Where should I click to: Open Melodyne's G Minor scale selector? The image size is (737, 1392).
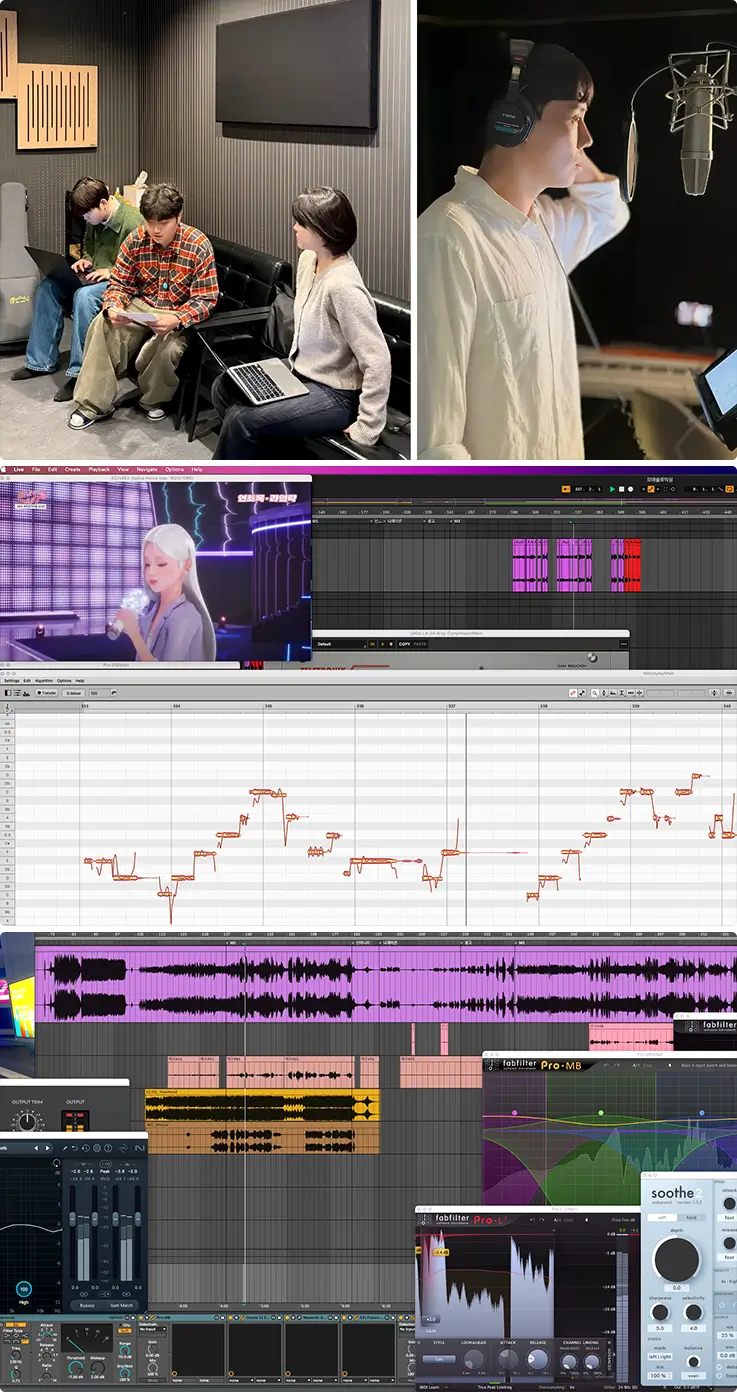74,693
